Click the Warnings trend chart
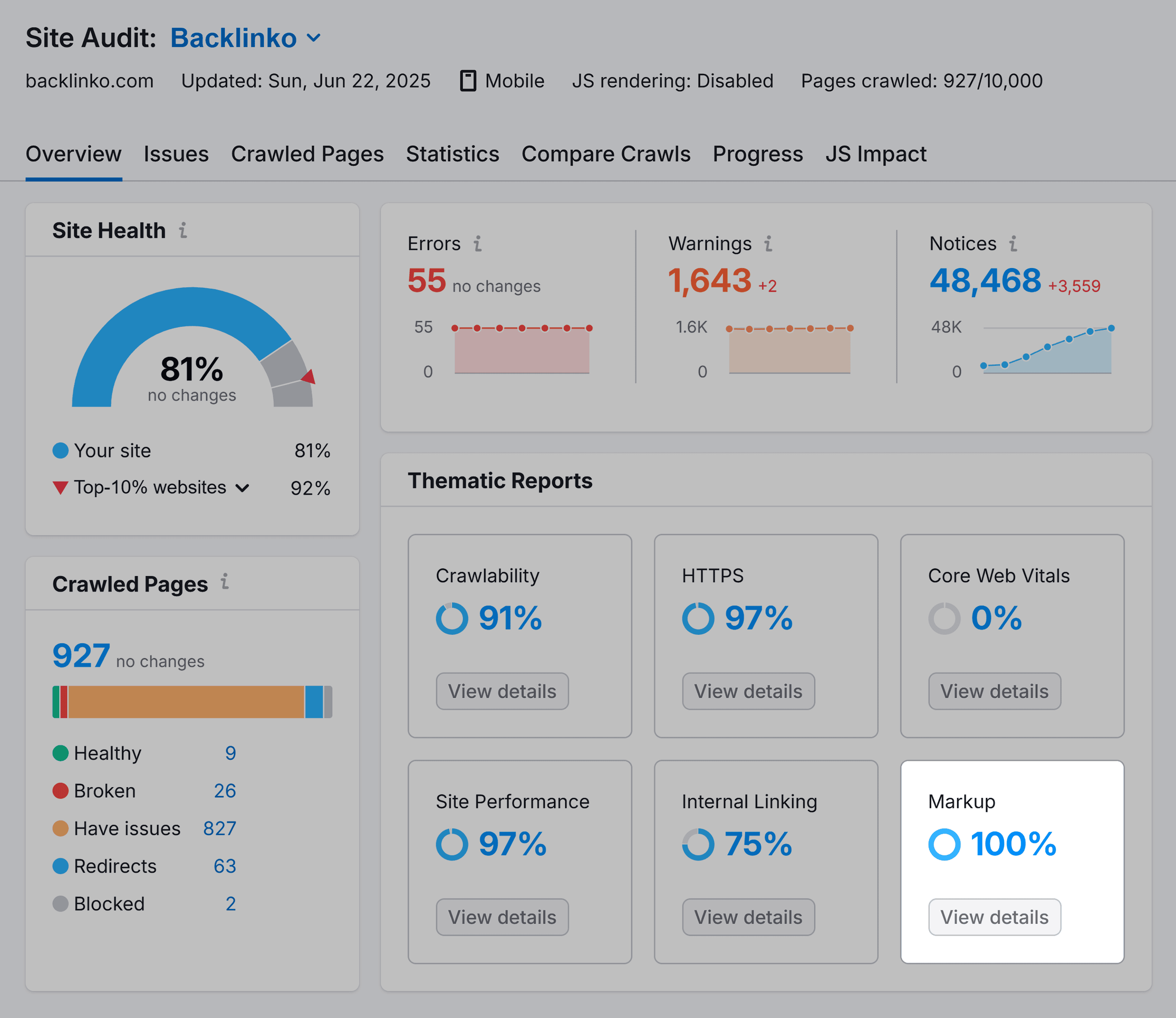This screenshot has width=1176, height=1018. pos(789,350)
